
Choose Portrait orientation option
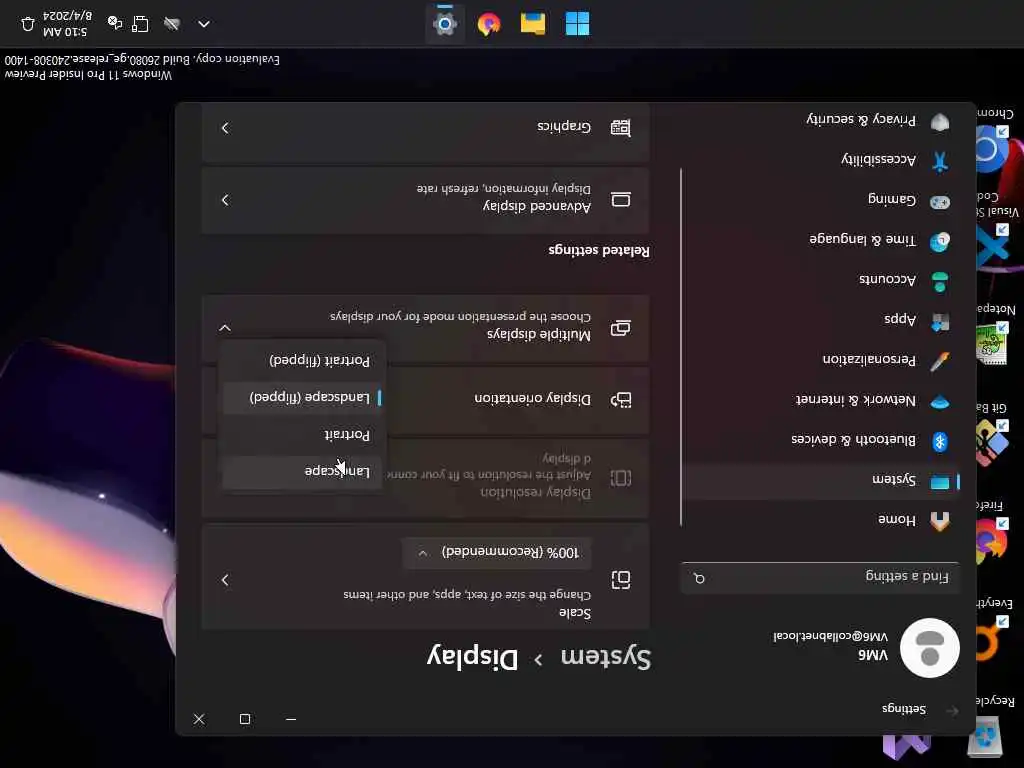[302, 434]
